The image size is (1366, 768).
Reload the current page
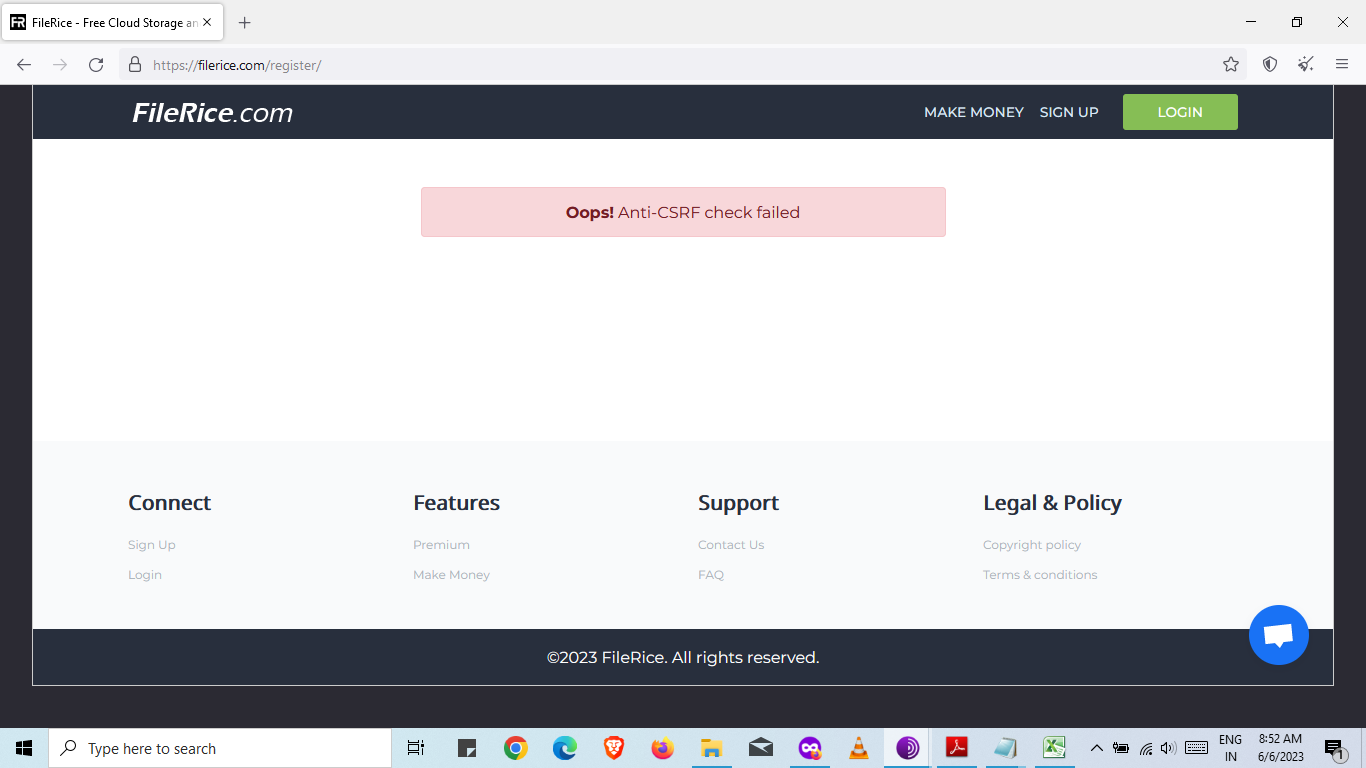(x=96, y=65)
